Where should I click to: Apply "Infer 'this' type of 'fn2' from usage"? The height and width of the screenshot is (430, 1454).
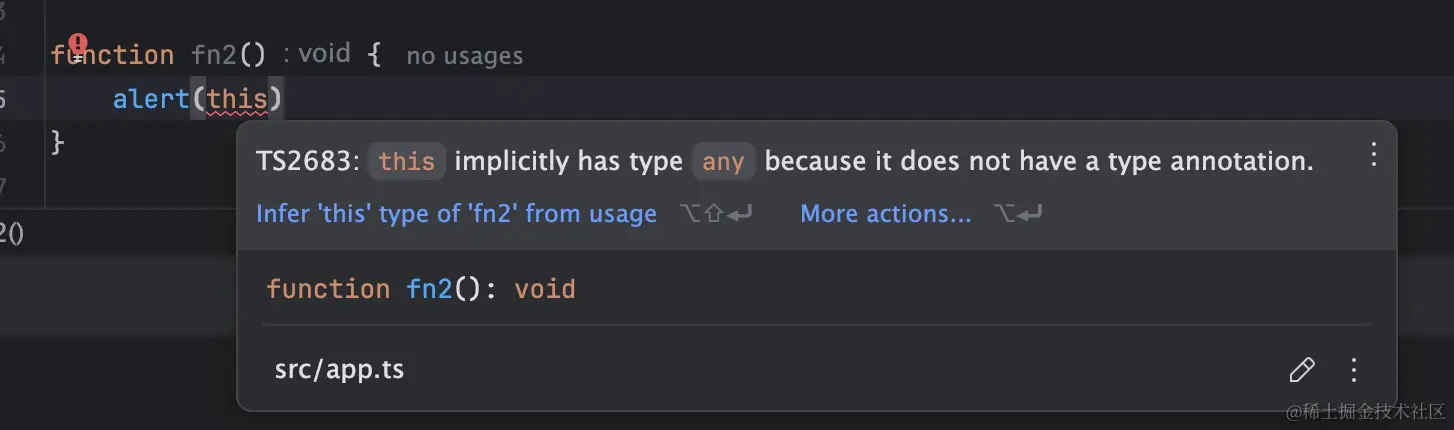[456, 214]
